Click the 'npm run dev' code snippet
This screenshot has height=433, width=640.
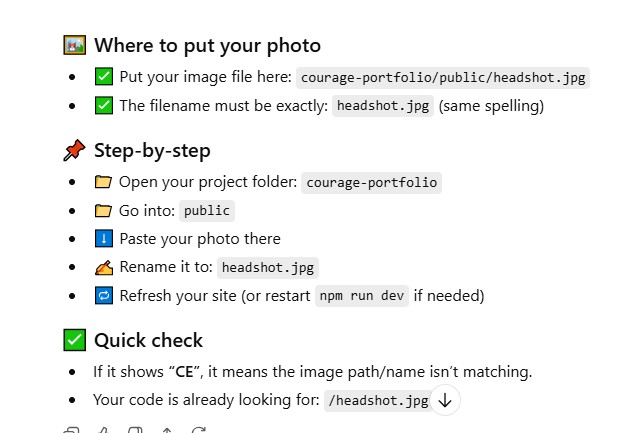point(362,296)
